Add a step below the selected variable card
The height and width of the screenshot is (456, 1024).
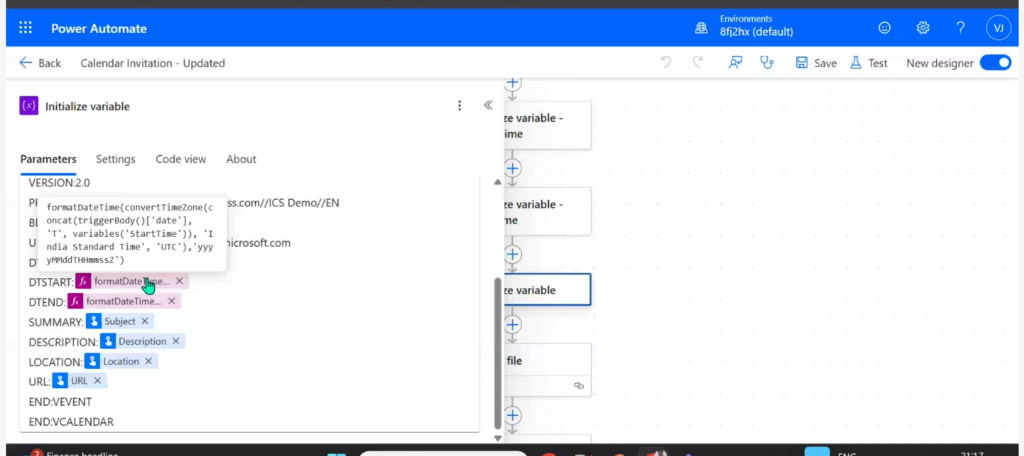tap(513, 325)
